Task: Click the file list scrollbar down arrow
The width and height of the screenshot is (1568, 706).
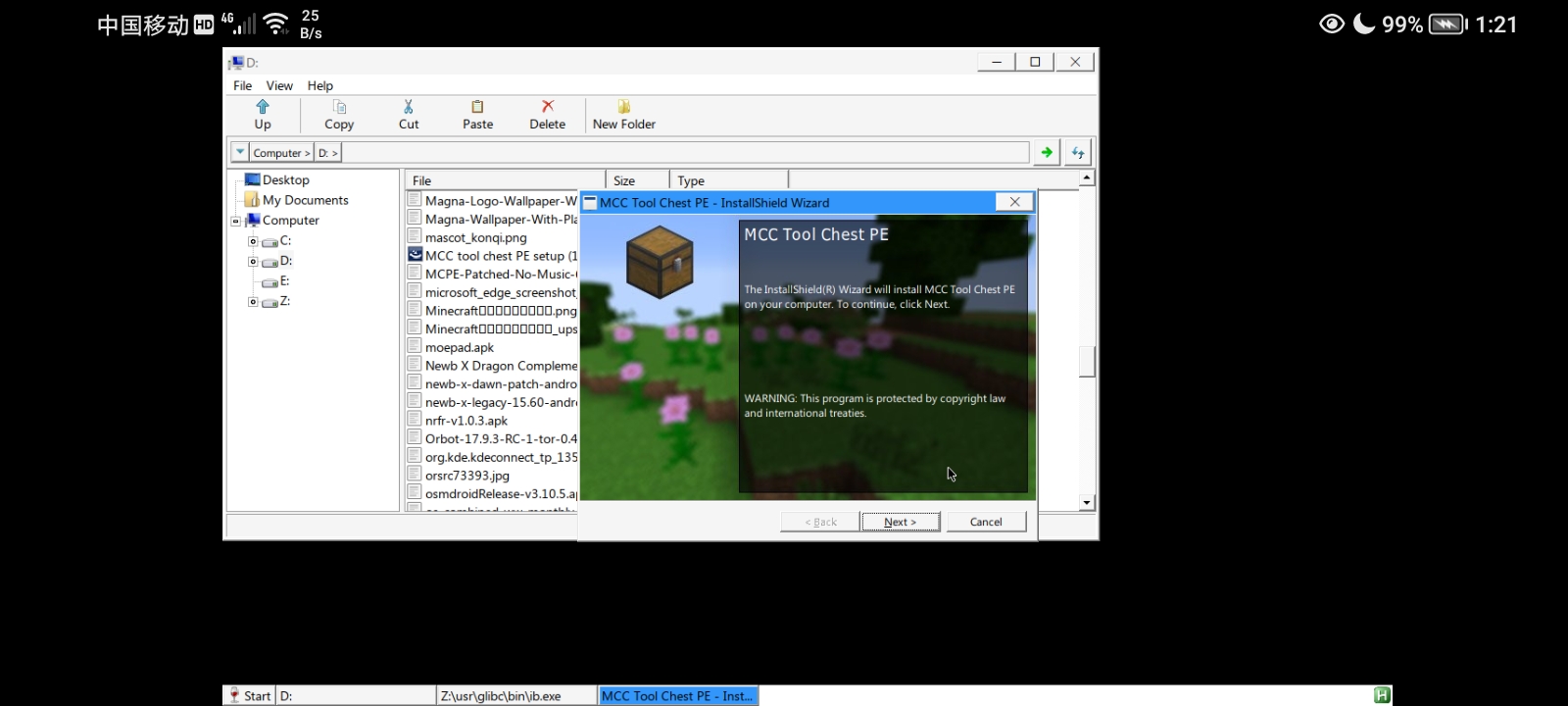Action: click(1086, 503)
